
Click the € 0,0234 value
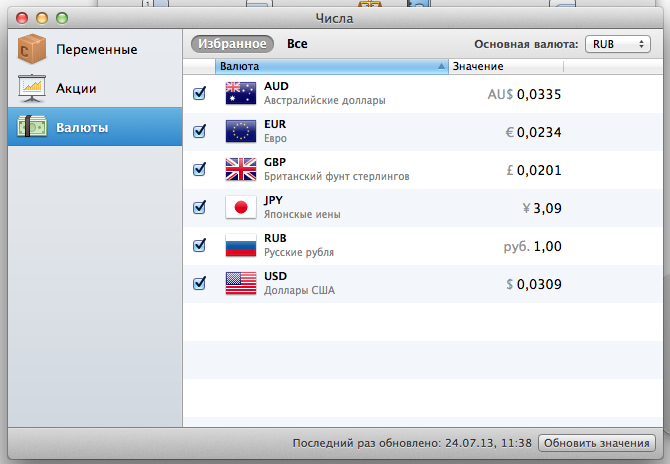pos(533,132)
